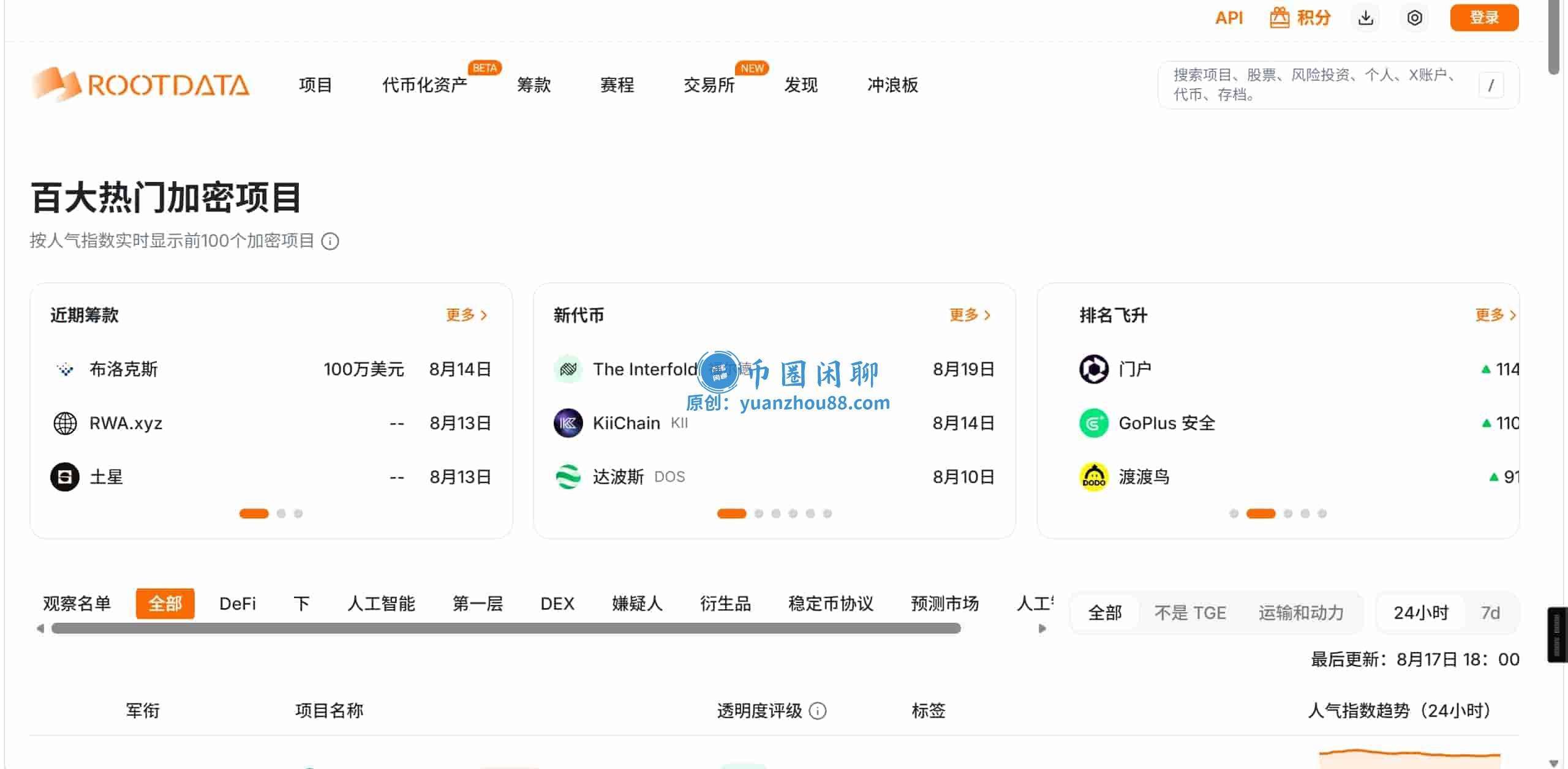
Task: Open the API link
Action: click(x=1229, y=18)
